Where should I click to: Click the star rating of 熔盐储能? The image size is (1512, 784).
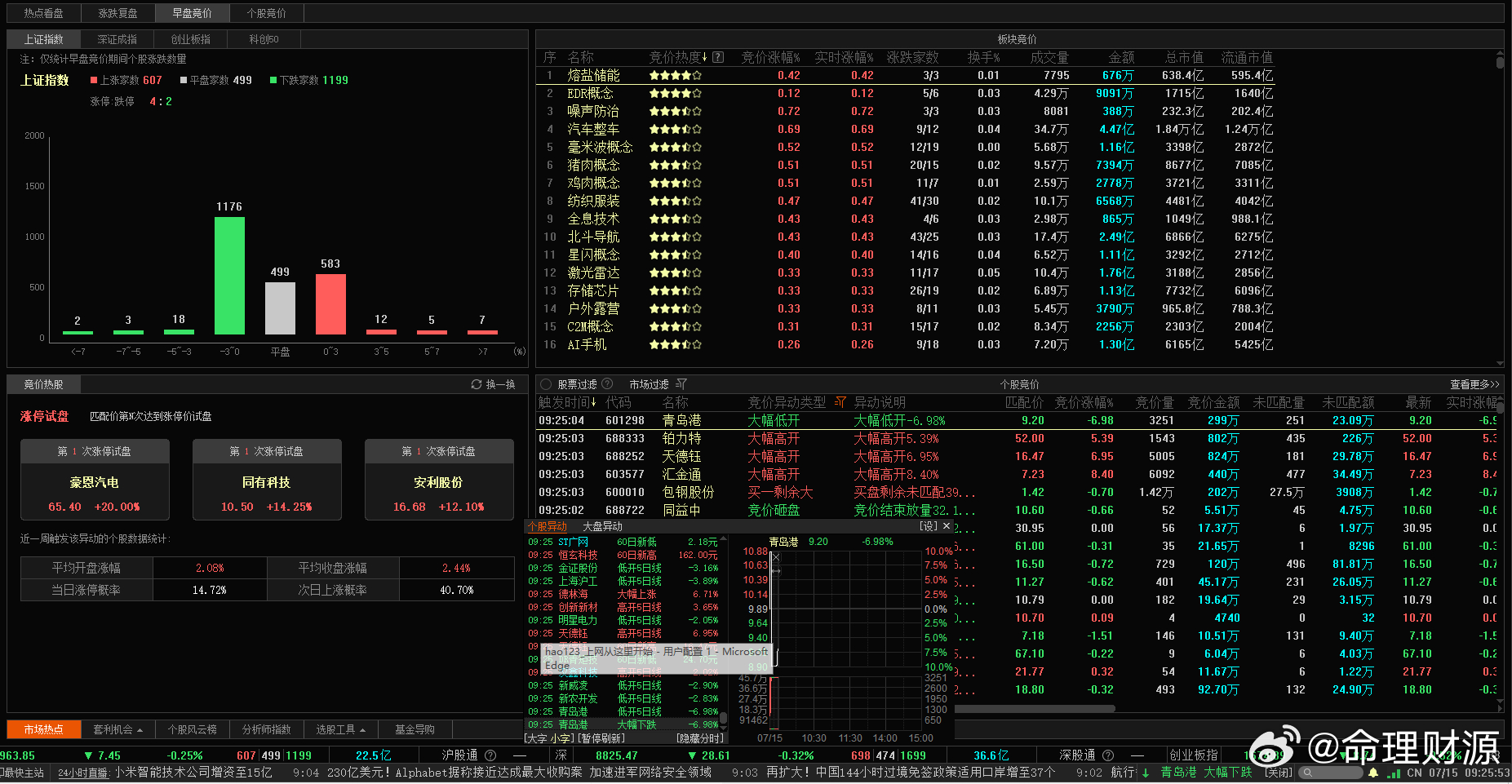pos(675,75)
